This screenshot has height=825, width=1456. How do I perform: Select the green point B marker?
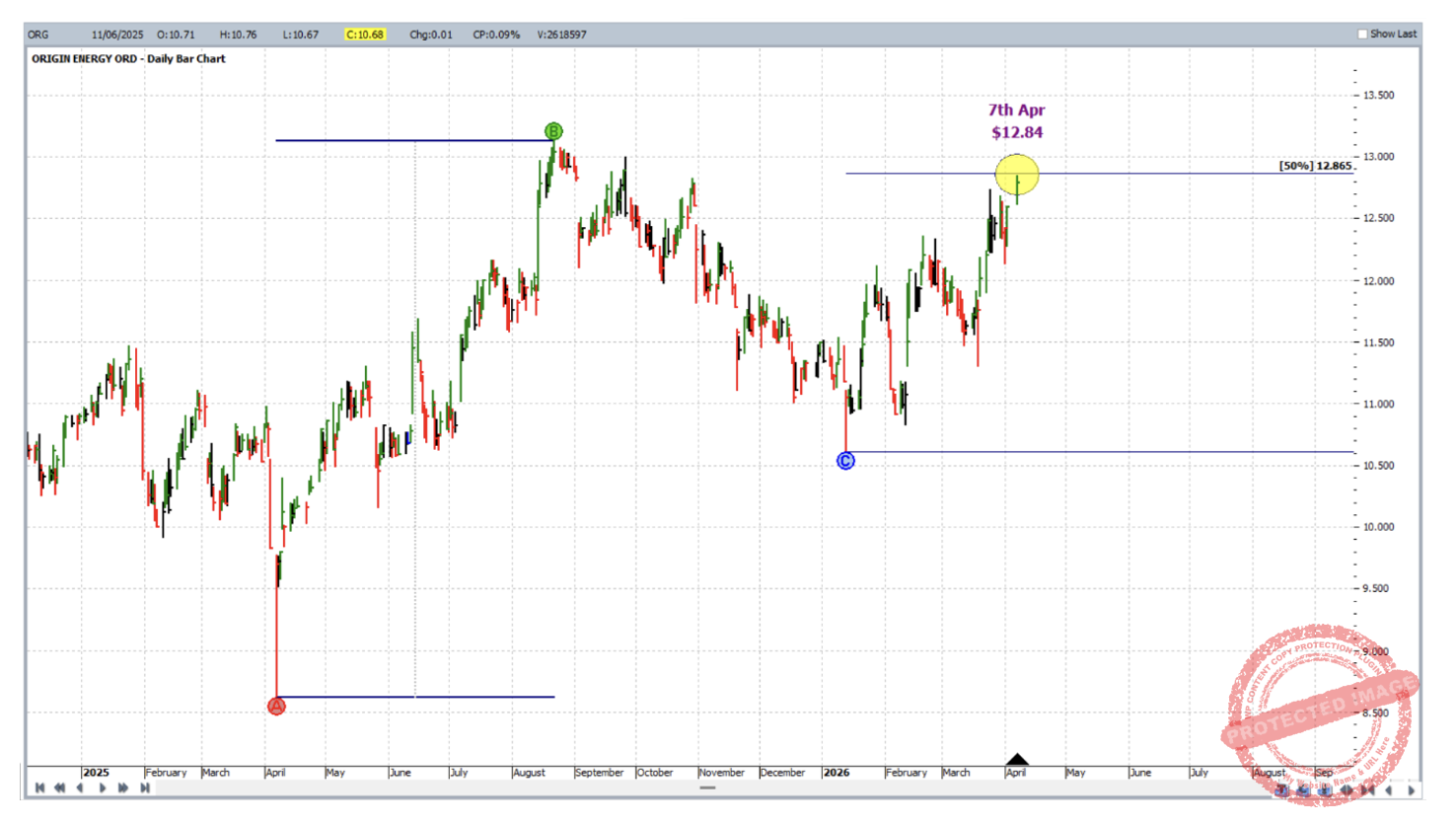point(553,130)
